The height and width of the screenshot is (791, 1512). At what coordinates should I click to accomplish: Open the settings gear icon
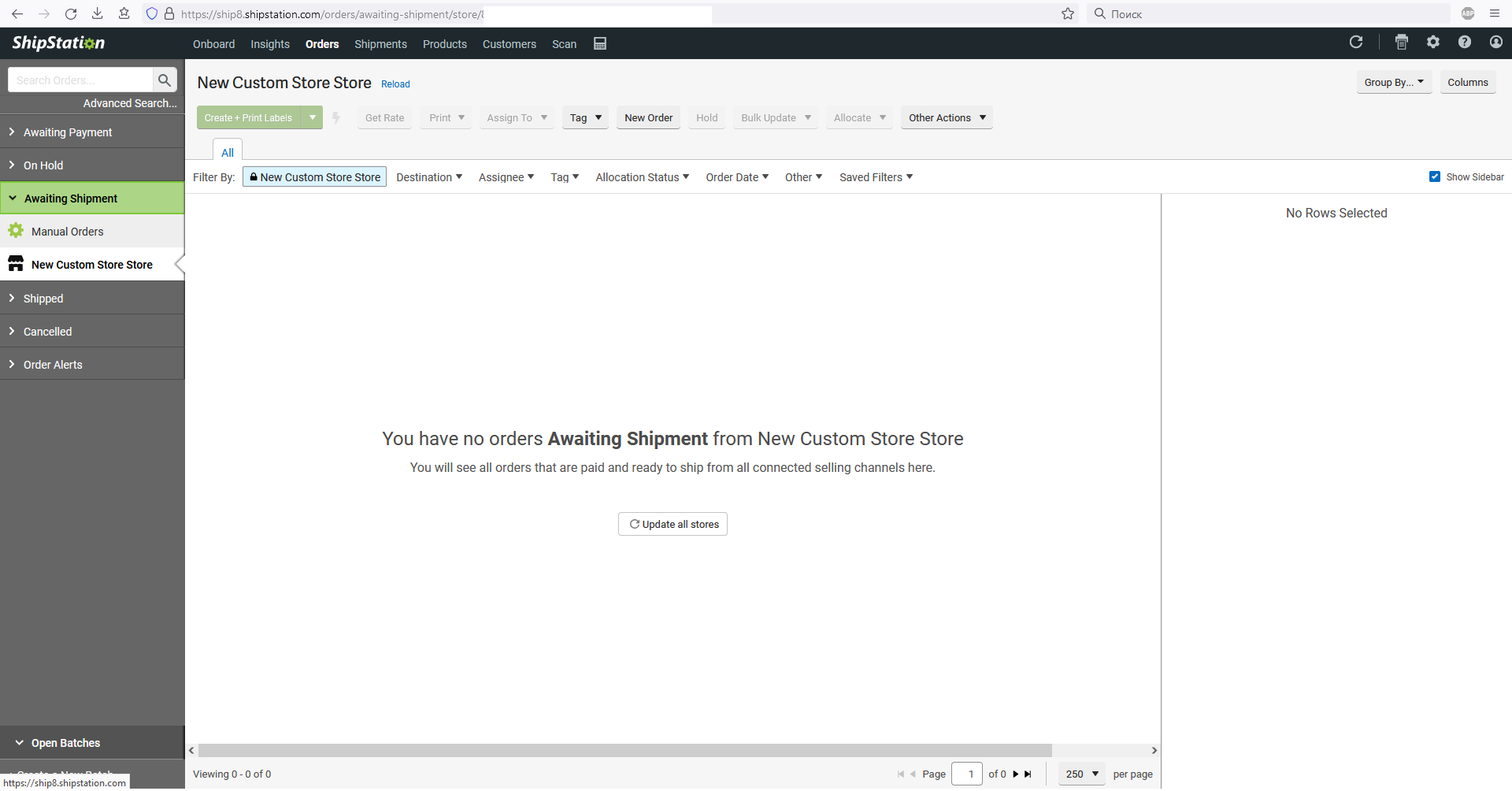[x=1433, y=42]
